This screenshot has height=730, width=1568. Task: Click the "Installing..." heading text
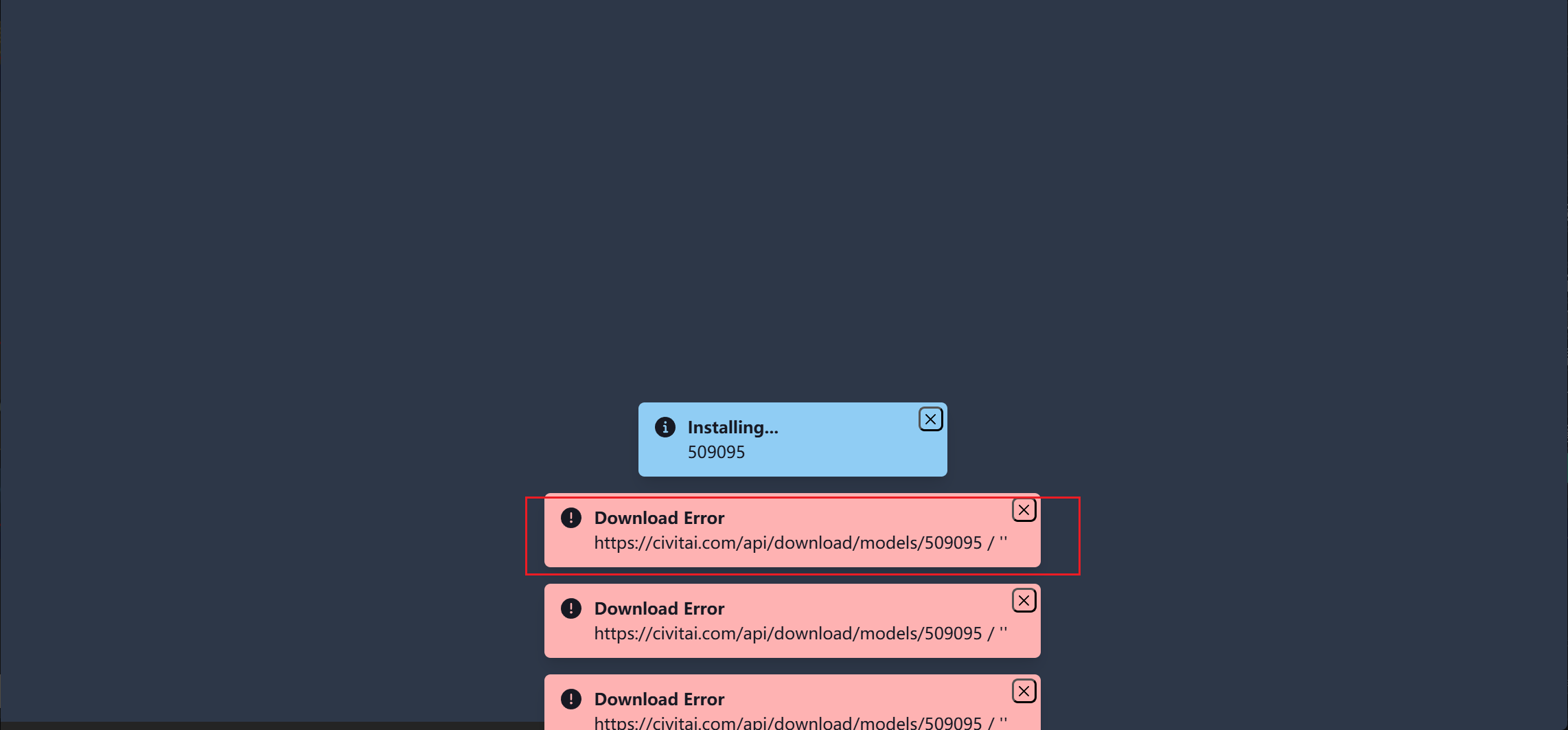click(733, 427)
